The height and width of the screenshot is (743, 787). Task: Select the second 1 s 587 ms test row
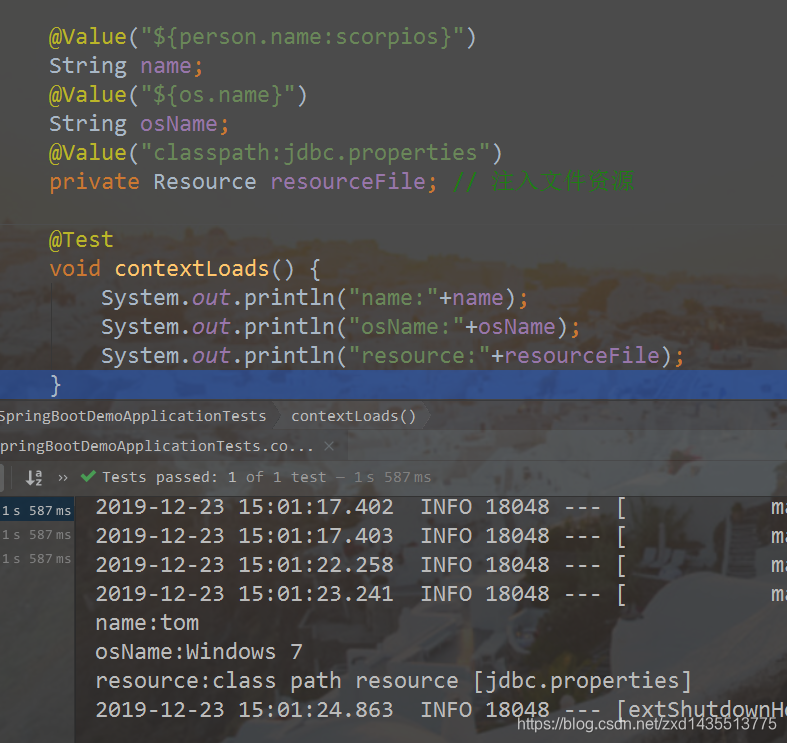[x=37, y=535]
